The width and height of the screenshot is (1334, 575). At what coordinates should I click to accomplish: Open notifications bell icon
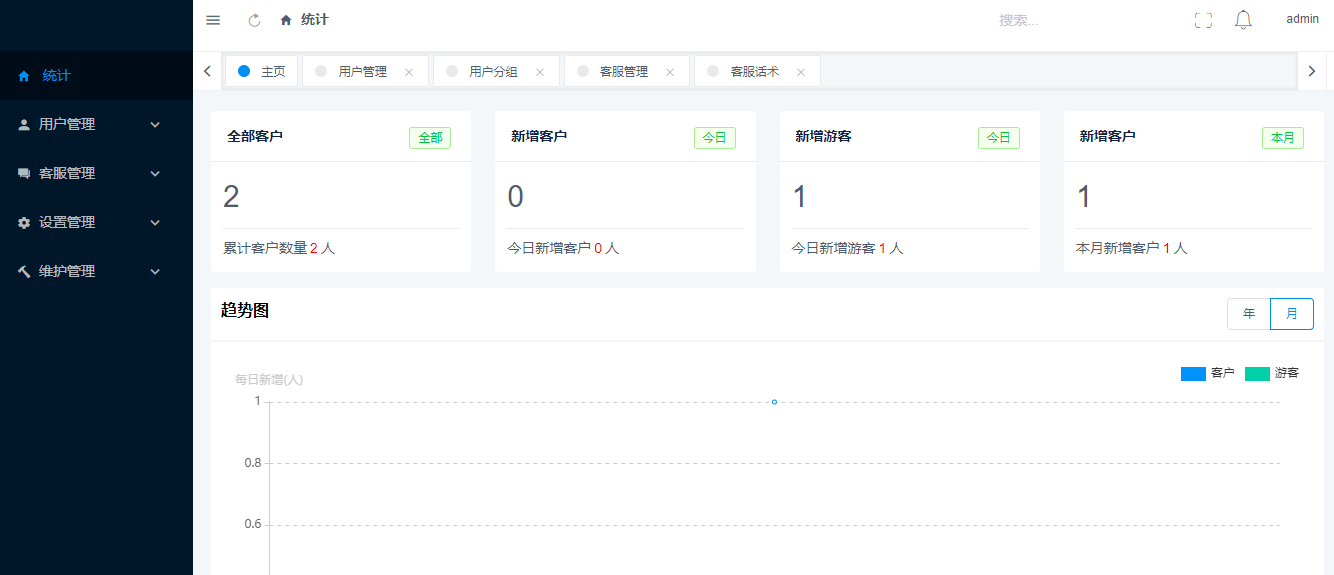pos(1243,20)
